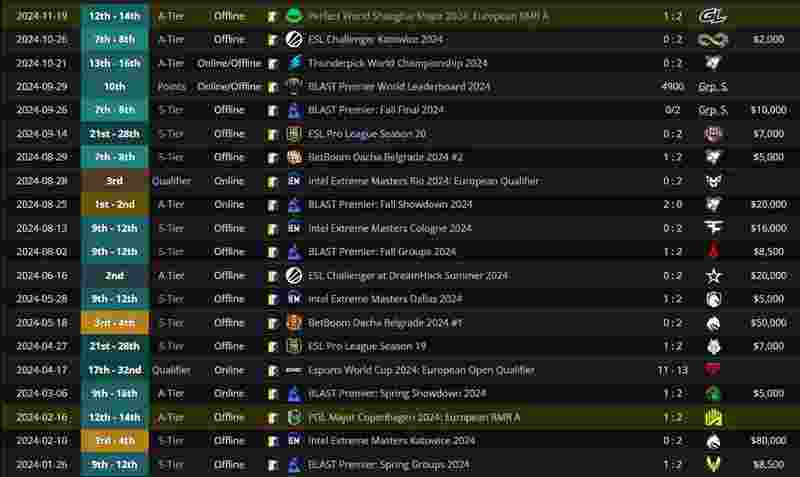Click the ESL Pro League Season 20 icon
The width and height of the screenshot is (800, 477).
pos(294,134)
